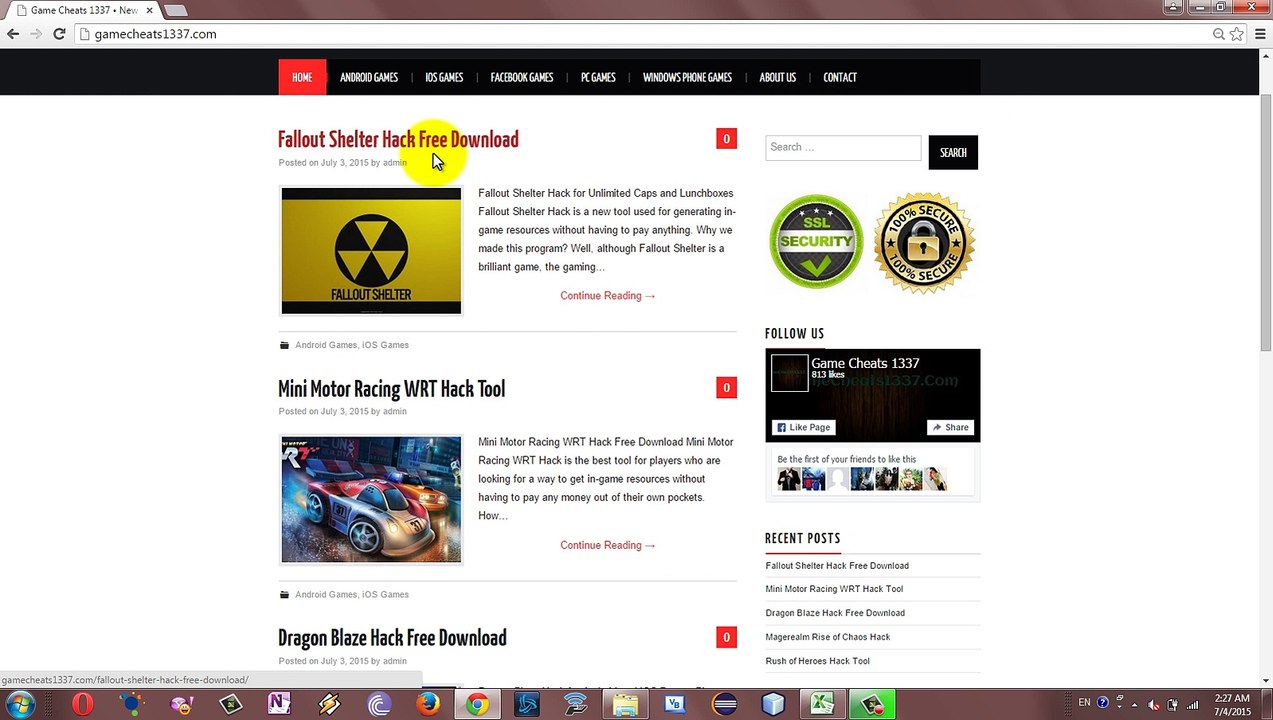Screen dimensions: 1273x720
Task: Click the zoom magnifier icon in address bar
Action: click(1219, 34)
